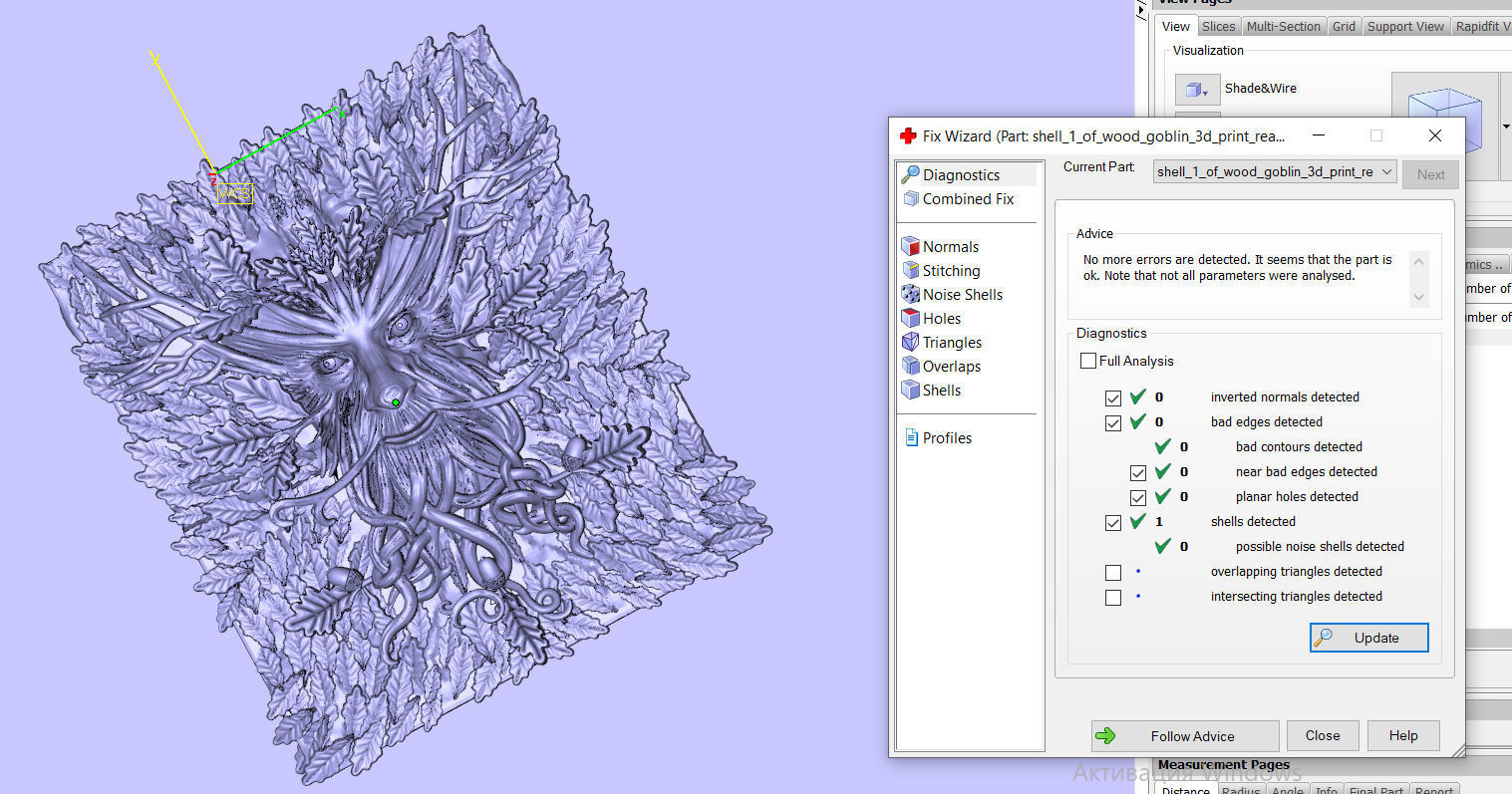The image size is (1512, 794).
Task: Open the Overlaps fix page icon
Action: tap(910, 366)
